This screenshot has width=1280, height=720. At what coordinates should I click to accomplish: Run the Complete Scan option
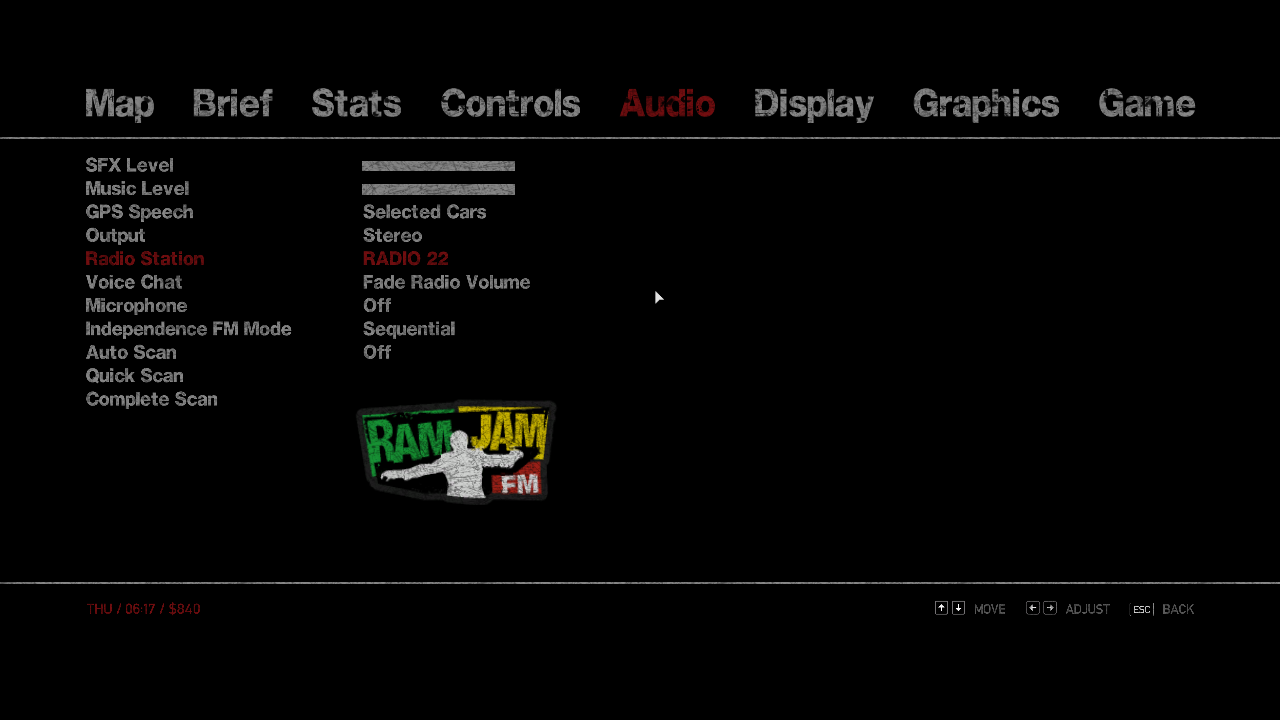(x=152, y=399)
